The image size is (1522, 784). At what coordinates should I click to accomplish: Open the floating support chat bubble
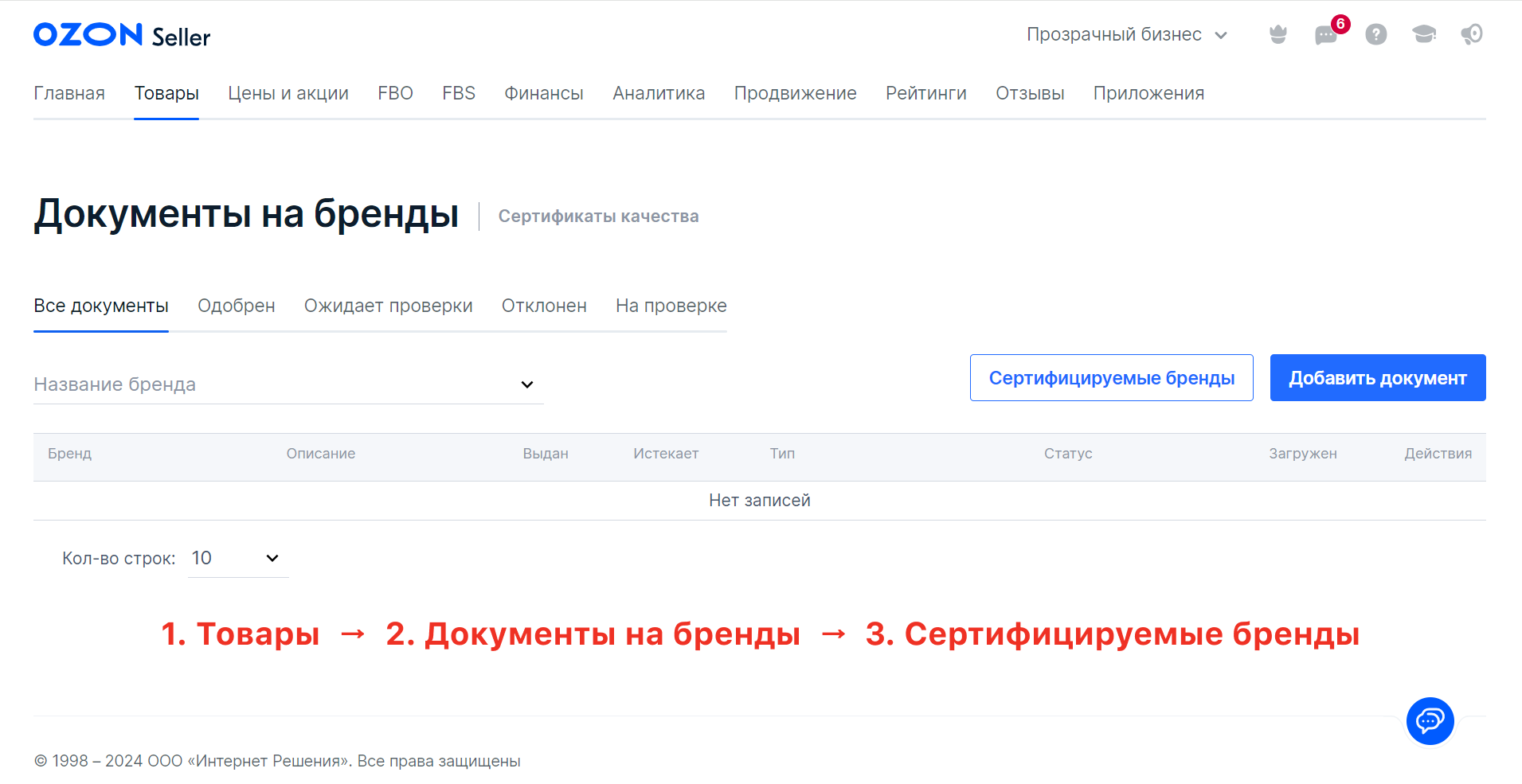(x=1430, y=721)
